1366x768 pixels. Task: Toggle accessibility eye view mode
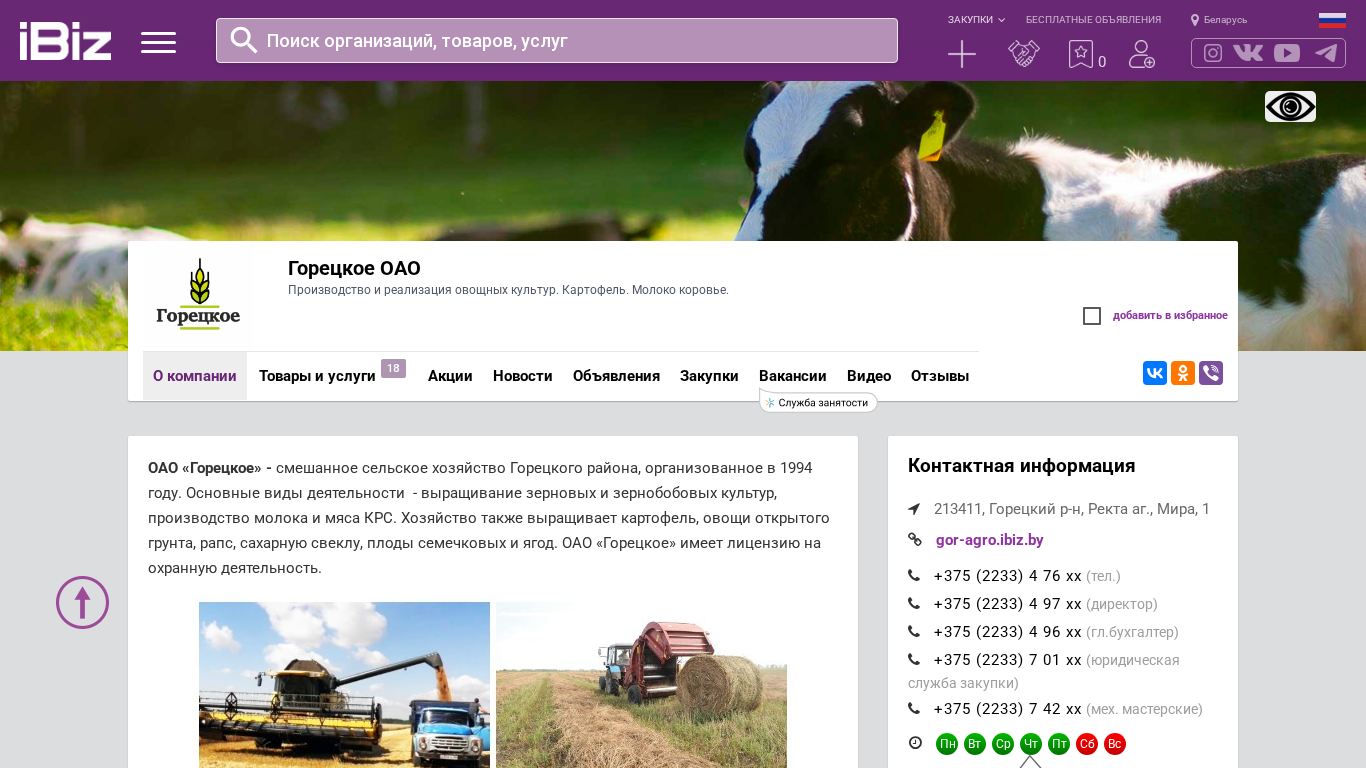point(1290,106)
